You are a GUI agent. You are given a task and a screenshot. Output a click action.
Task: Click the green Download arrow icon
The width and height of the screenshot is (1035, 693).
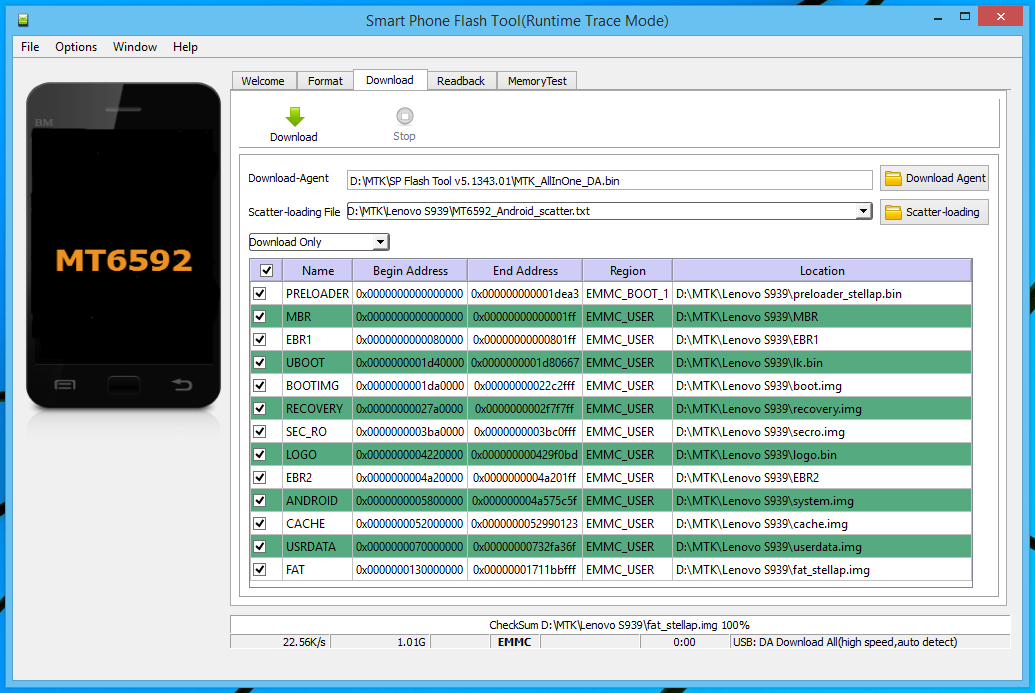click(x=294, y=116)
